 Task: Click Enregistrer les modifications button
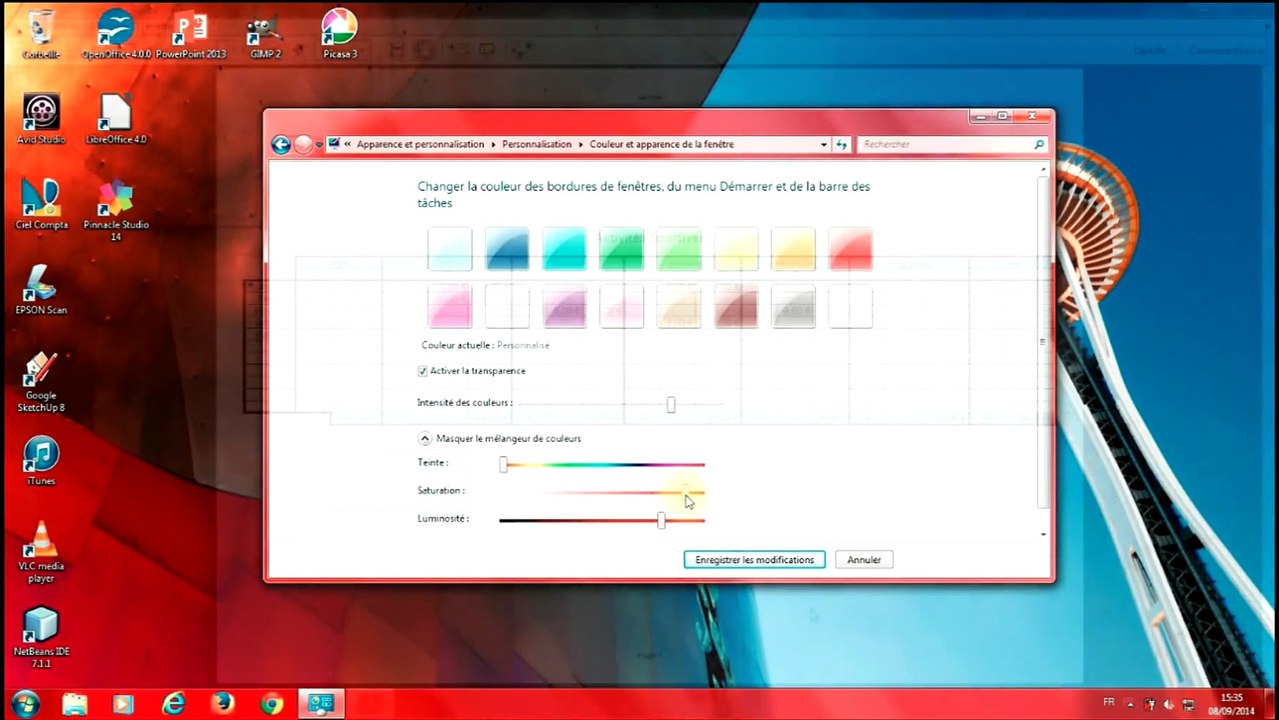755,560
